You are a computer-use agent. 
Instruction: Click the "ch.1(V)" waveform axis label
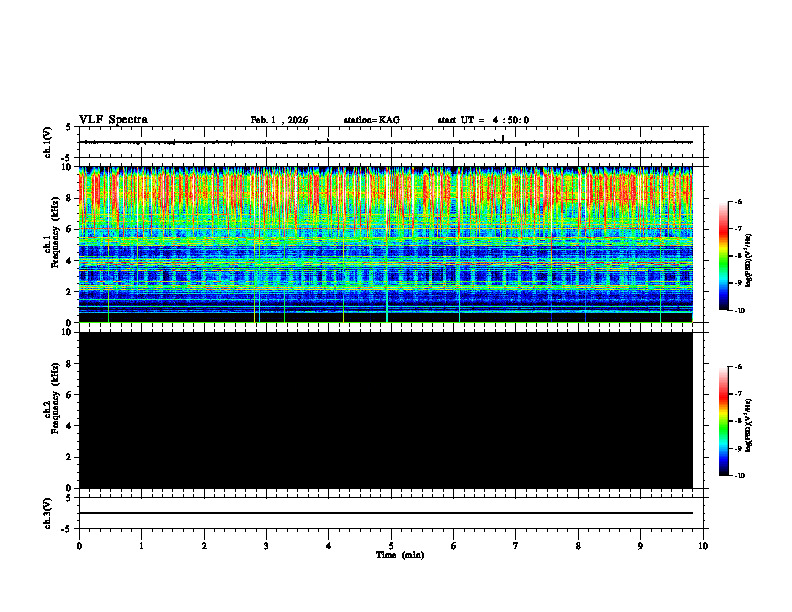click(x=47, y=142)
